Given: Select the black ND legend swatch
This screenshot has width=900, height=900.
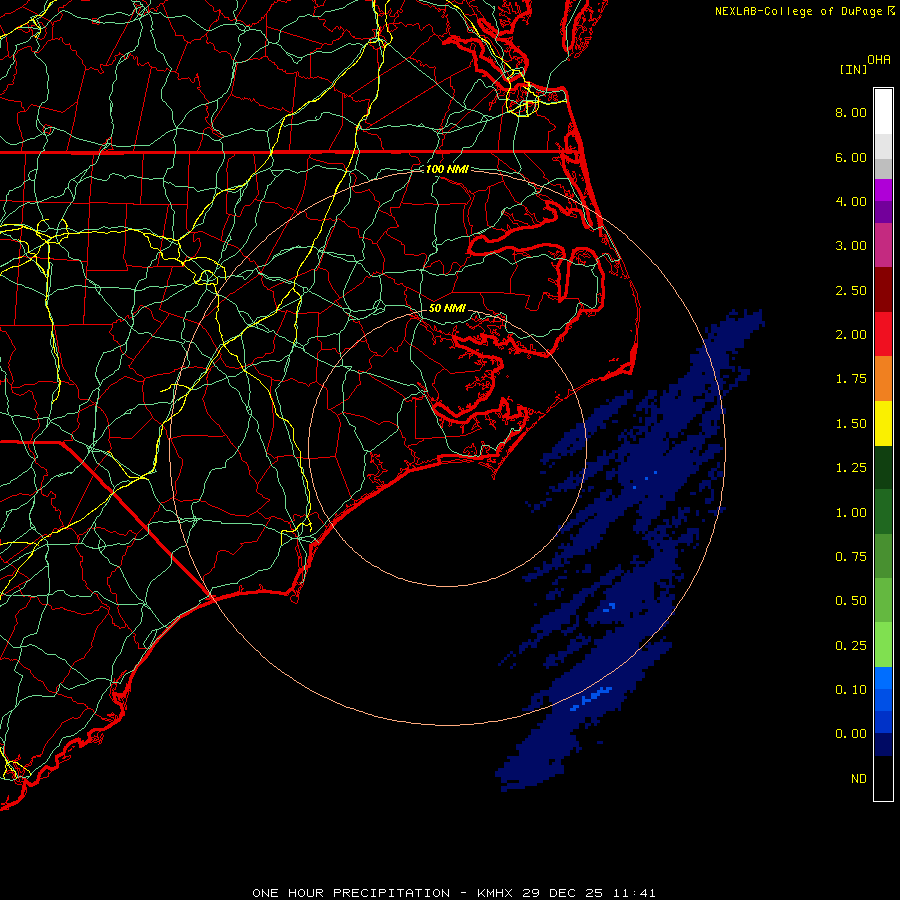Looking at the screenshot, I should [883, 778].
